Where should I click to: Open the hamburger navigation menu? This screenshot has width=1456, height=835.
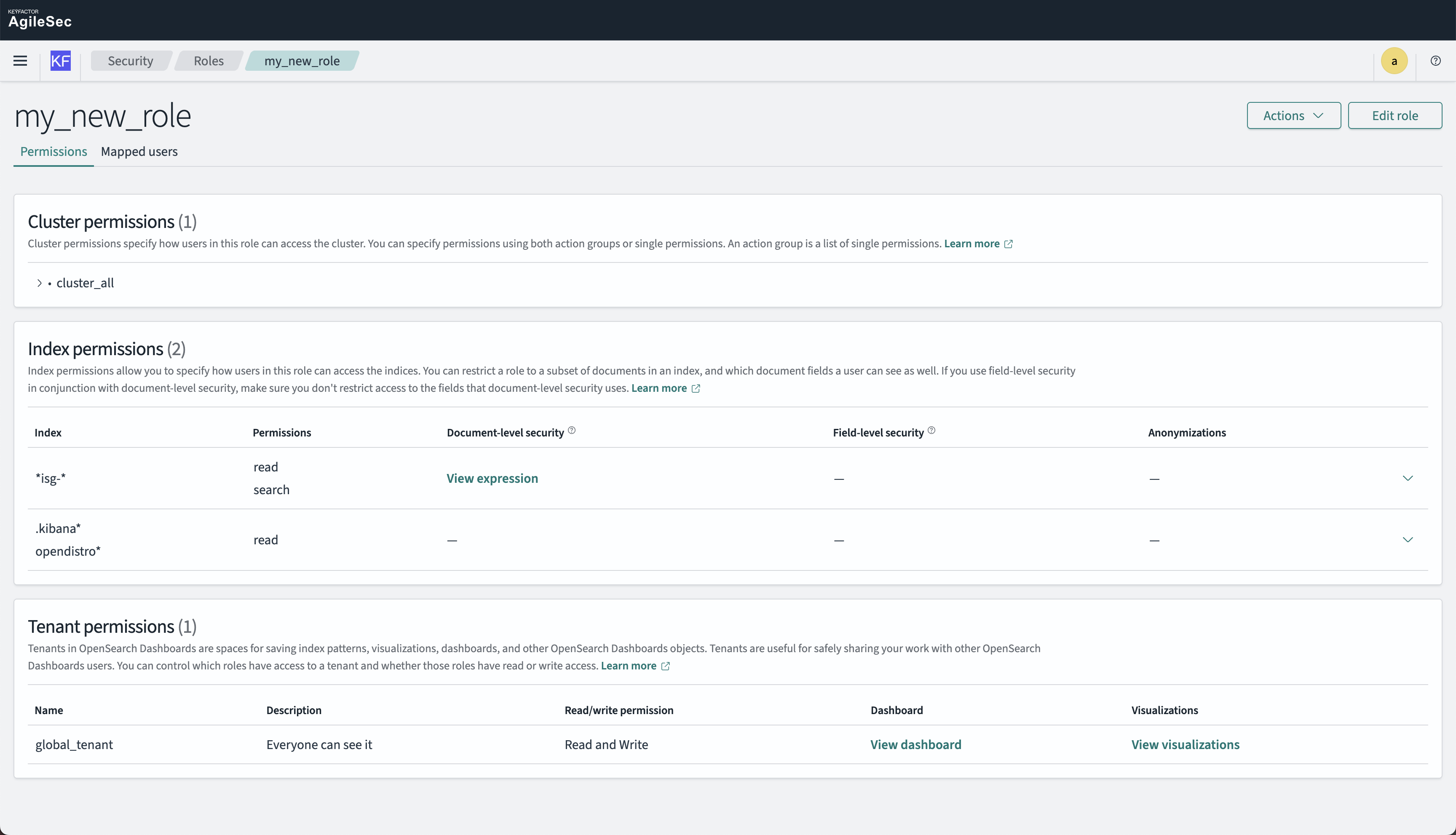(20, 61)
